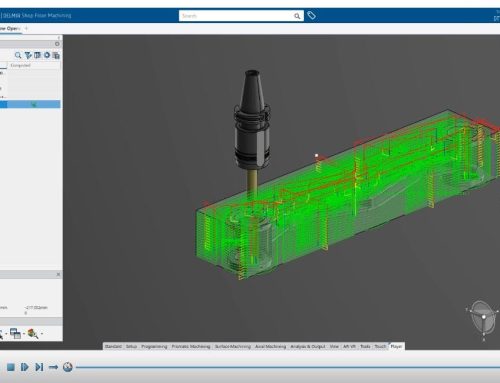Screen dimensions: 500x383
Task: Switch to the AR-VR tab
Action: coord(349,347)
